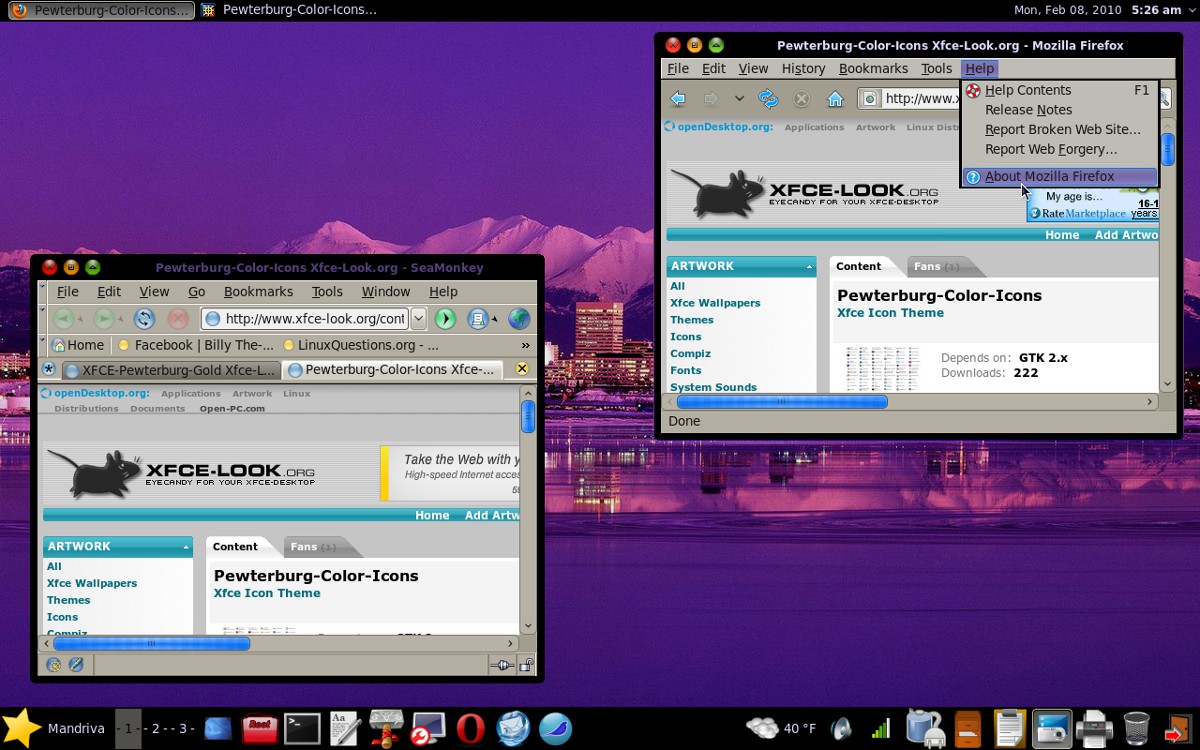
Task: Open the text editor launcher in panel
Action: coord(344,728)
